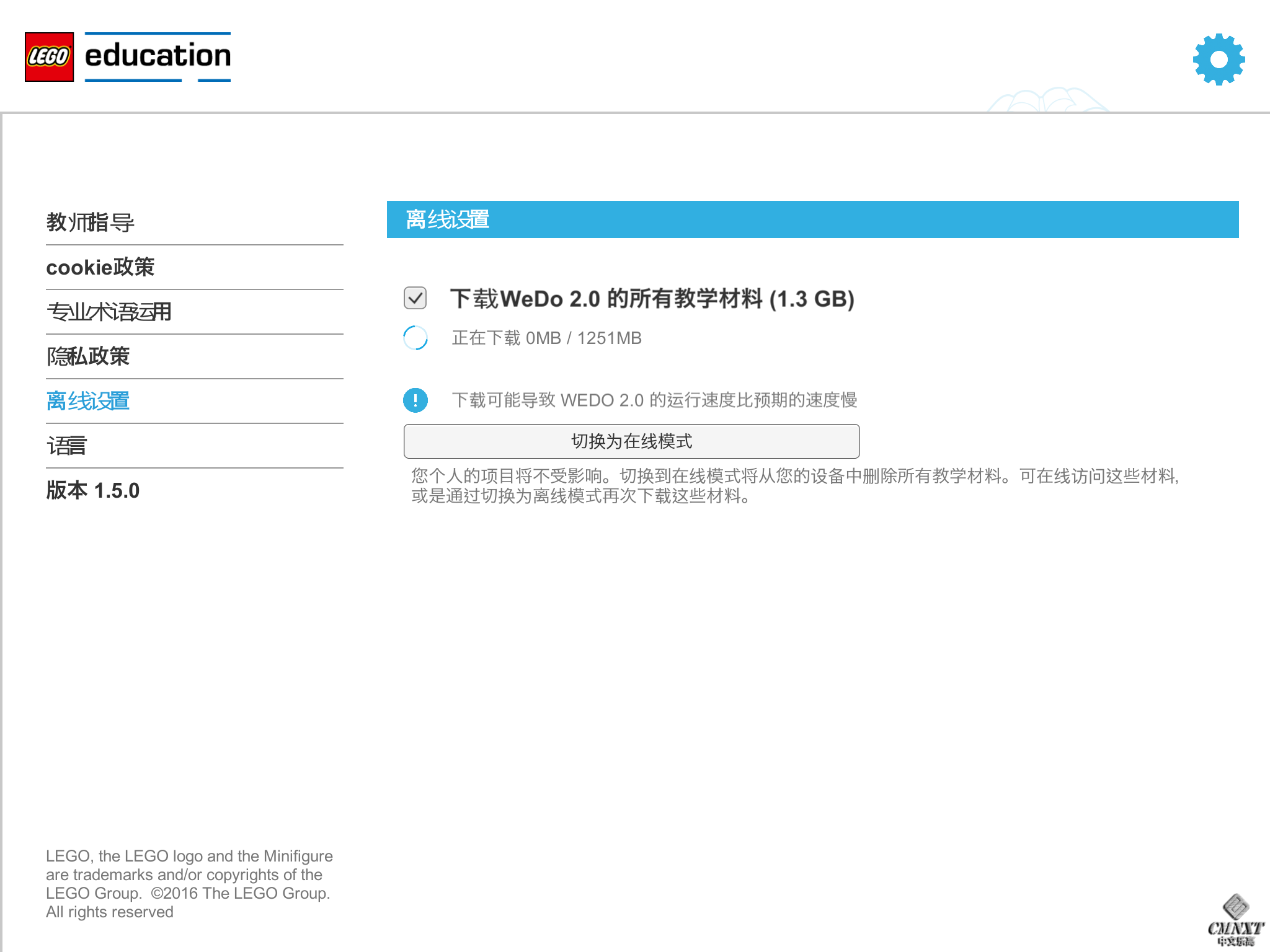The width and height of the screenshot is (1270, 952).
Task: Click the LEGO trademark copyright notice
Action: coord(189,884)
